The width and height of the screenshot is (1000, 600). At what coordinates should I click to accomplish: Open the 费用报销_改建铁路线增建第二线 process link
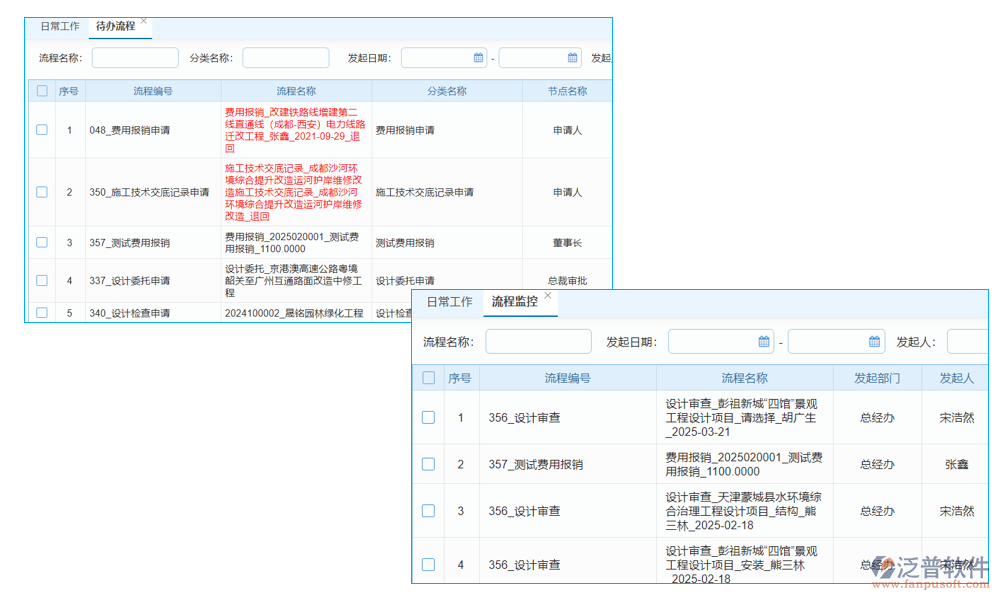297,129
